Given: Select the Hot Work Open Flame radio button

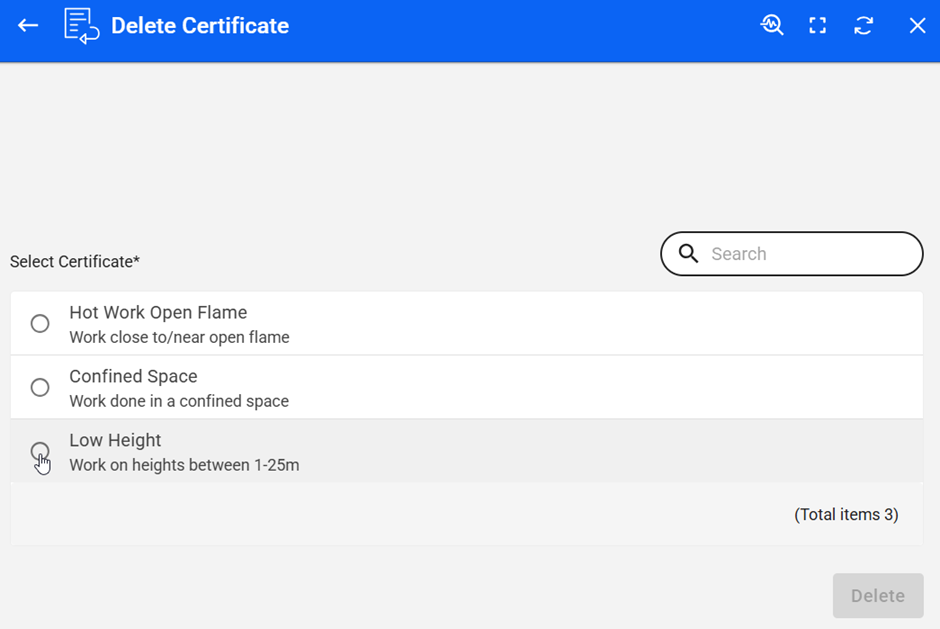Looking at the screenshot, I should (x=40, y=324).
